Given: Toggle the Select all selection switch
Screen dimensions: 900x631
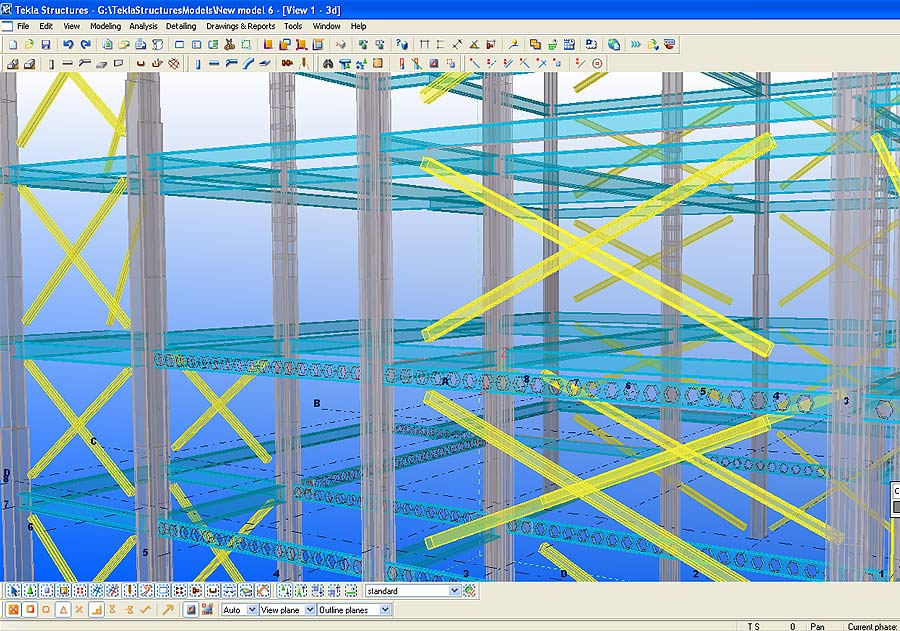Looking at the screenshot, I should tap(11, 591).
